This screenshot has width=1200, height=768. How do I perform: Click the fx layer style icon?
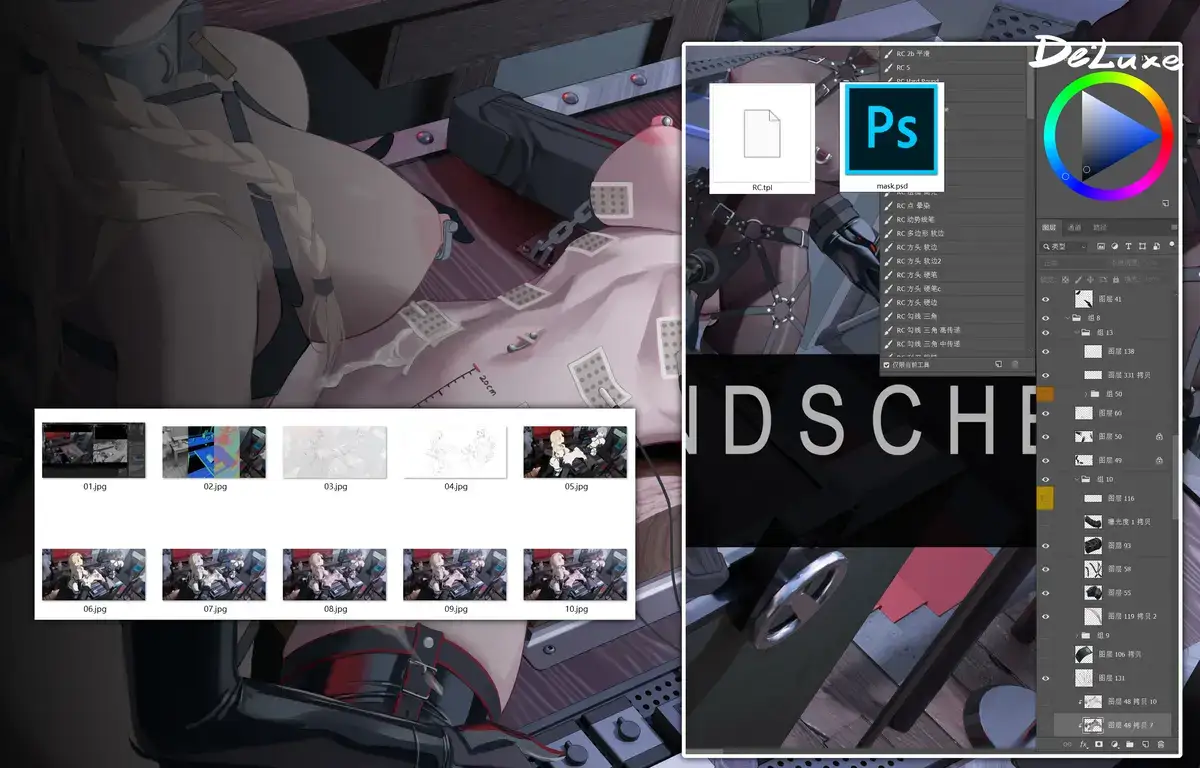(x=1083, y=745)
